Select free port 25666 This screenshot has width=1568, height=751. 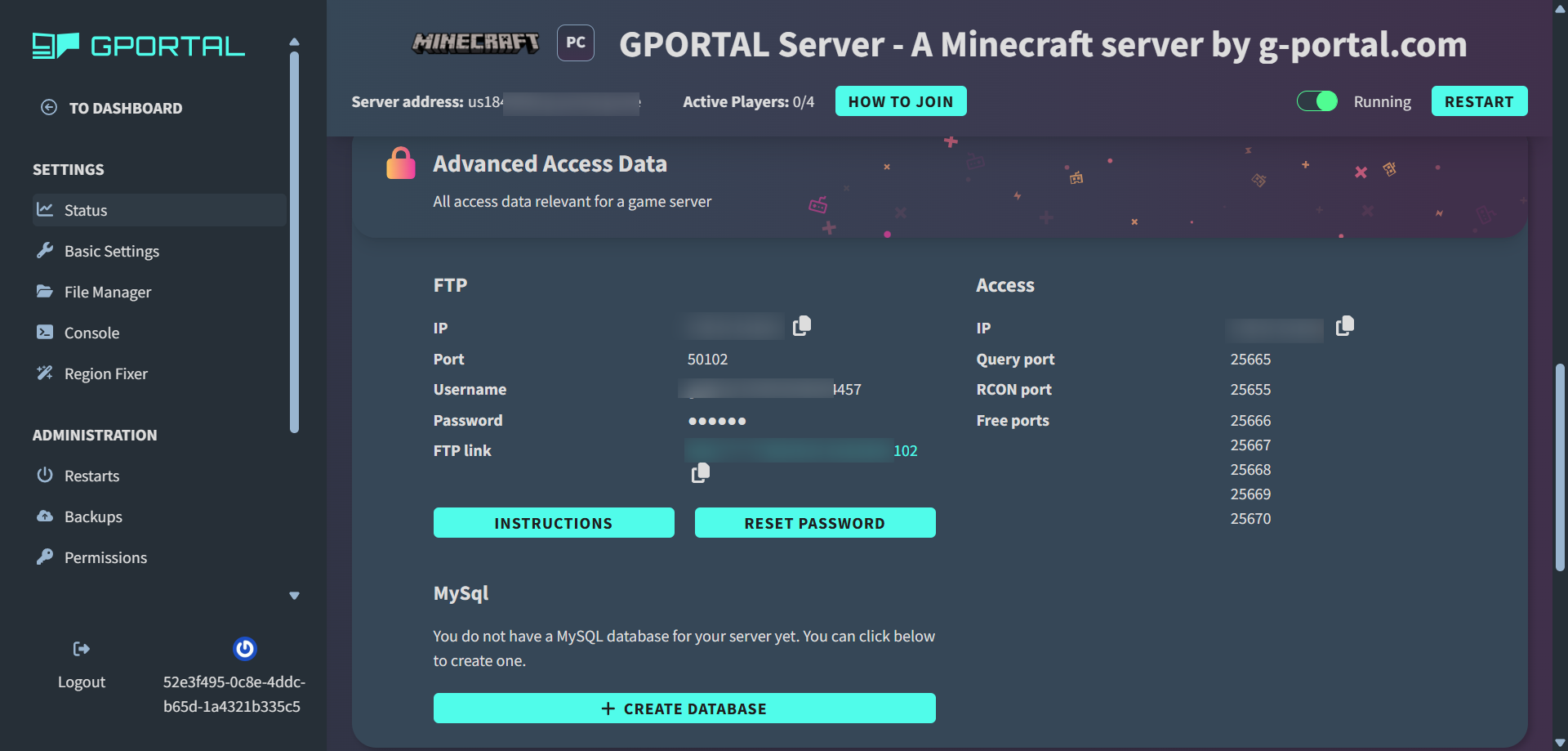click(1250, 420)
